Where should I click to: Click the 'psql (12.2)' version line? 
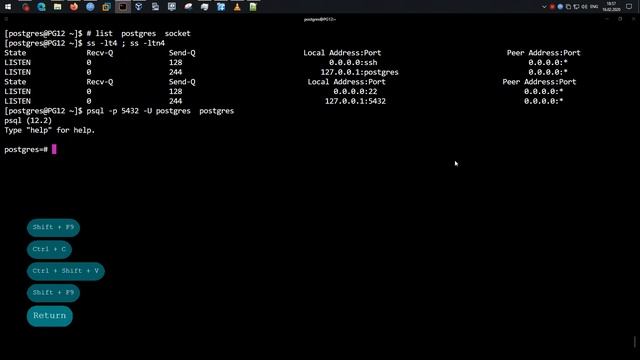click(x=28, y=120)
